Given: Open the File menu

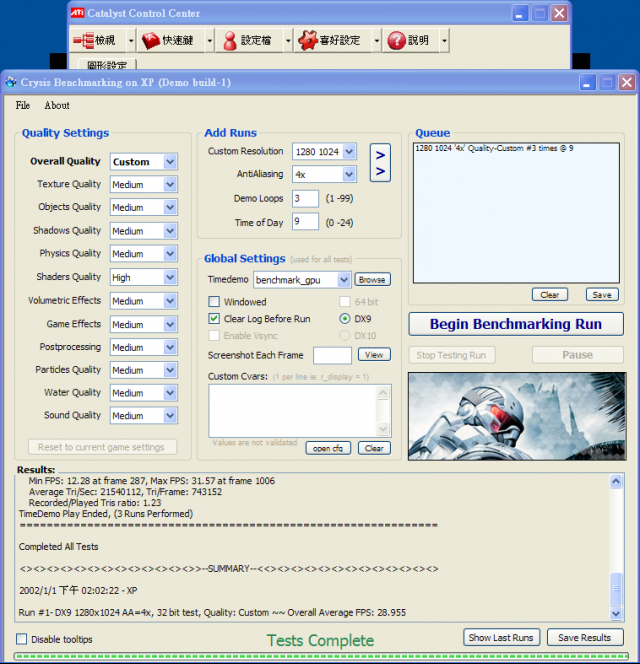Looking at the screenshot, I should (x=23, y=105).
